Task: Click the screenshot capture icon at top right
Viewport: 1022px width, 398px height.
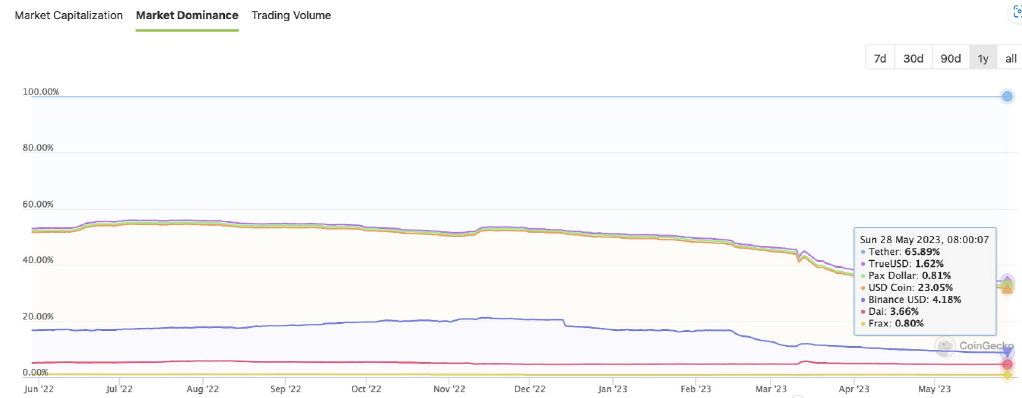Action: 1017,13
